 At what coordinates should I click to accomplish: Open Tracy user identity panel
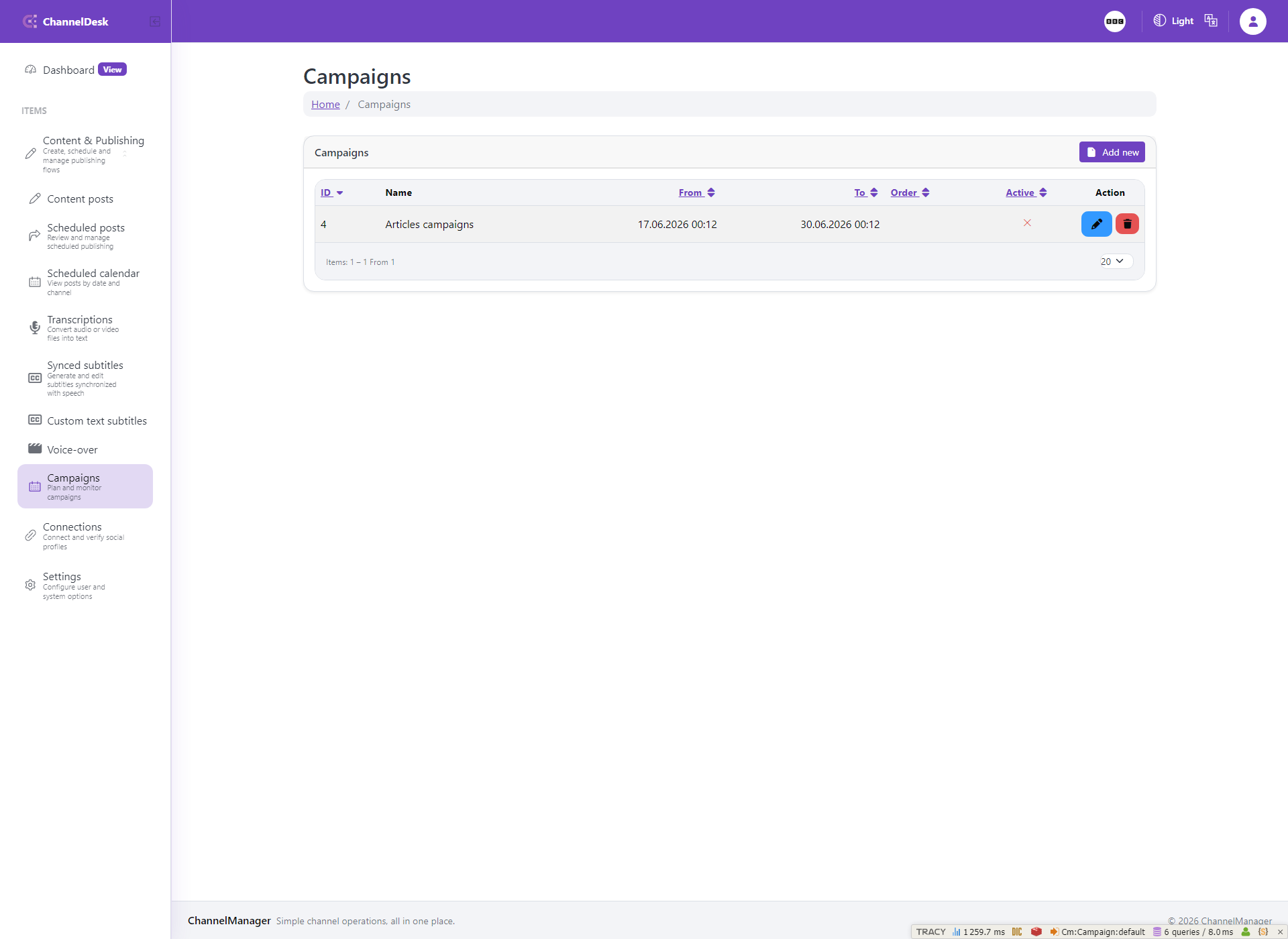(1246, 932)
